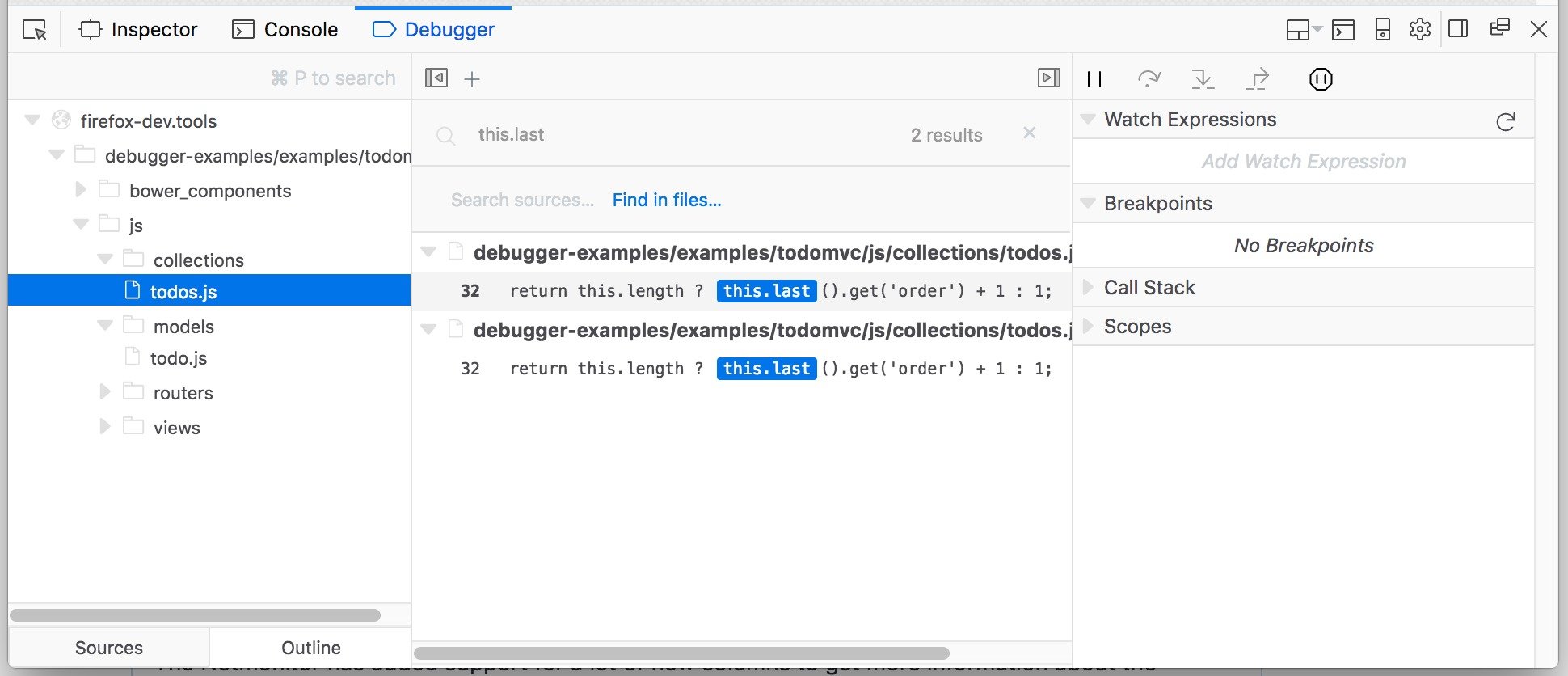
Task: Toggle pause on exceptions
Action: (x=1321, y=78)
